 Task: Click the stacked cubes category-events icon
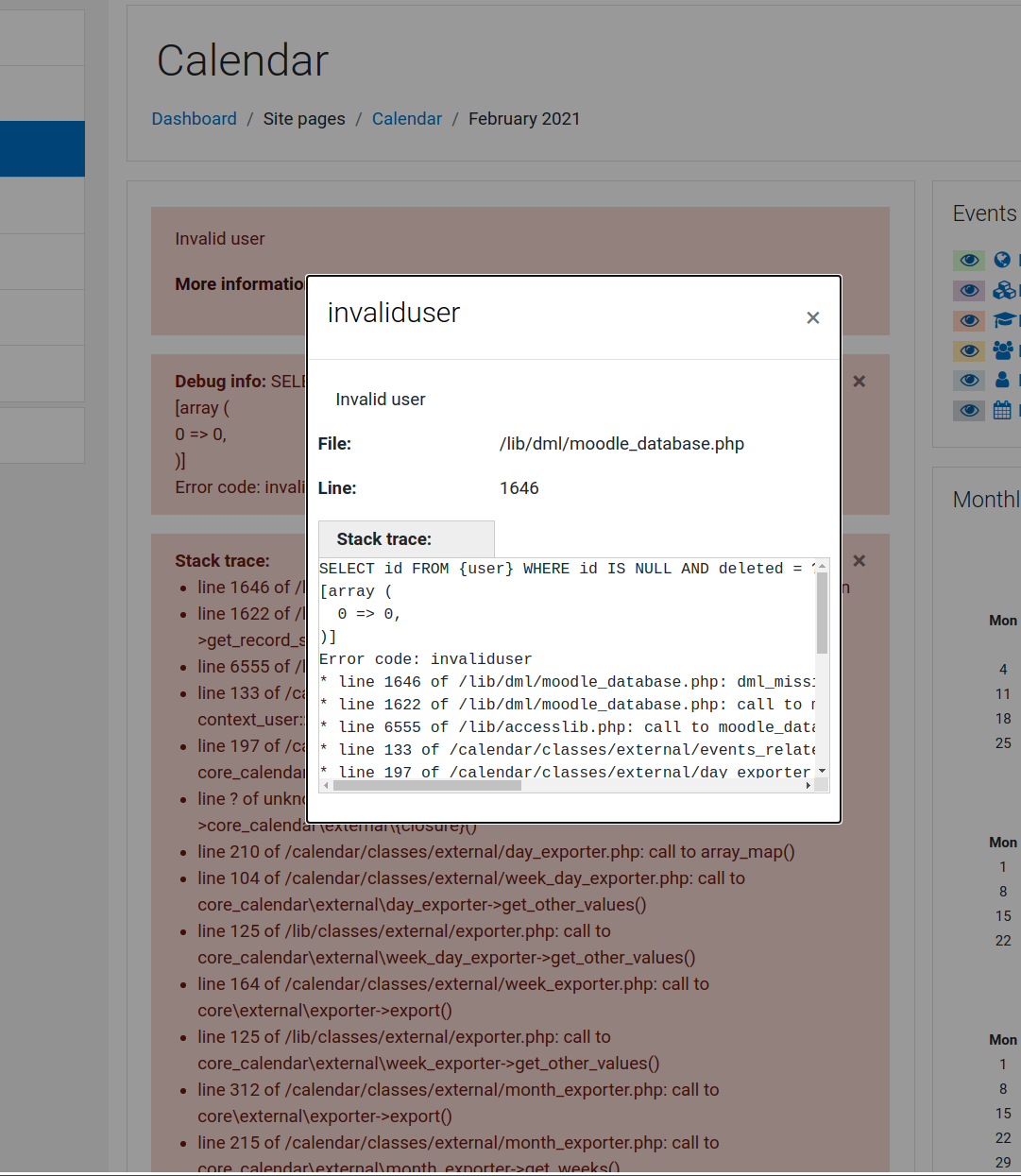(x=1004, y=290)
